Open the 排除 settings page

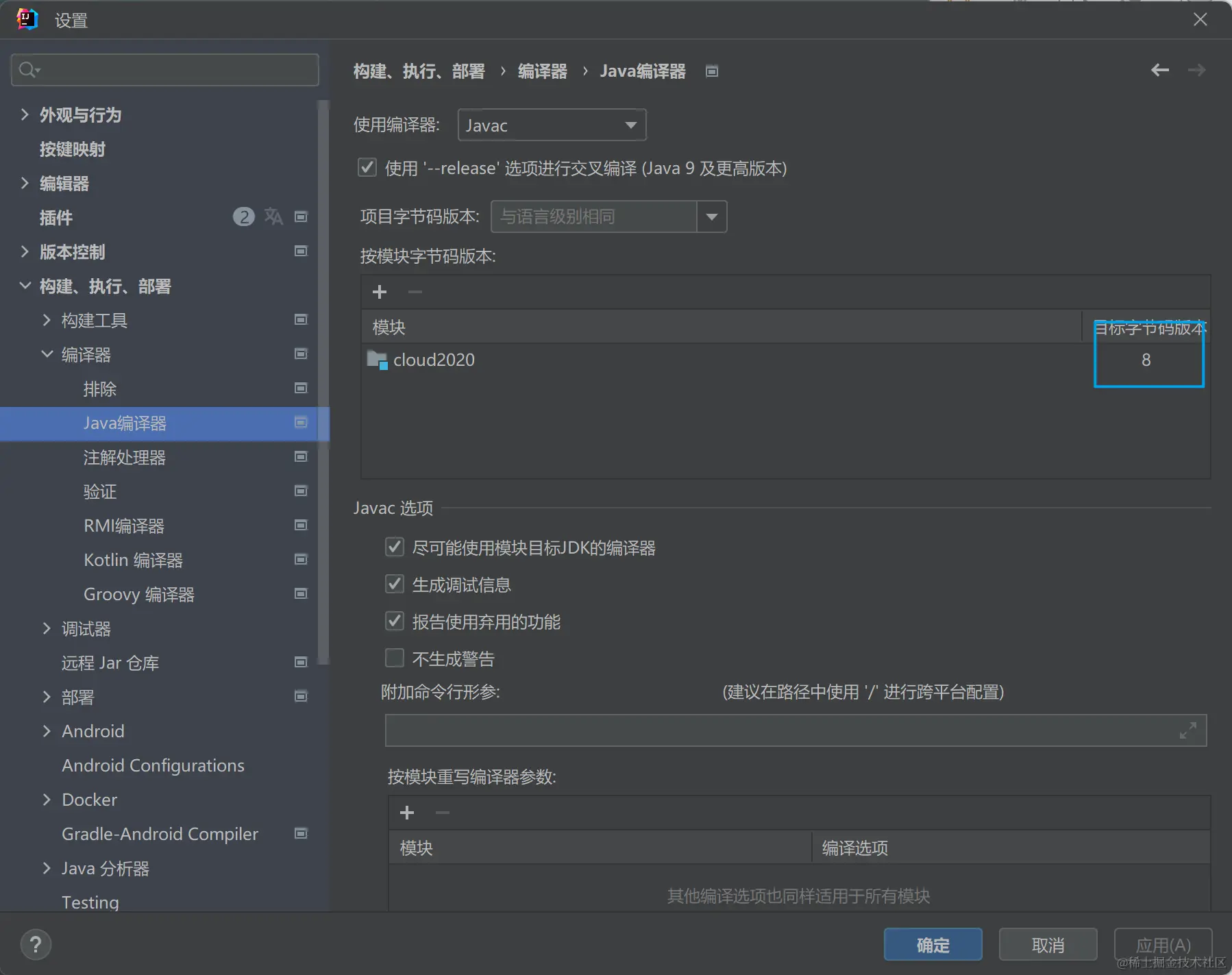pos(100,389)
